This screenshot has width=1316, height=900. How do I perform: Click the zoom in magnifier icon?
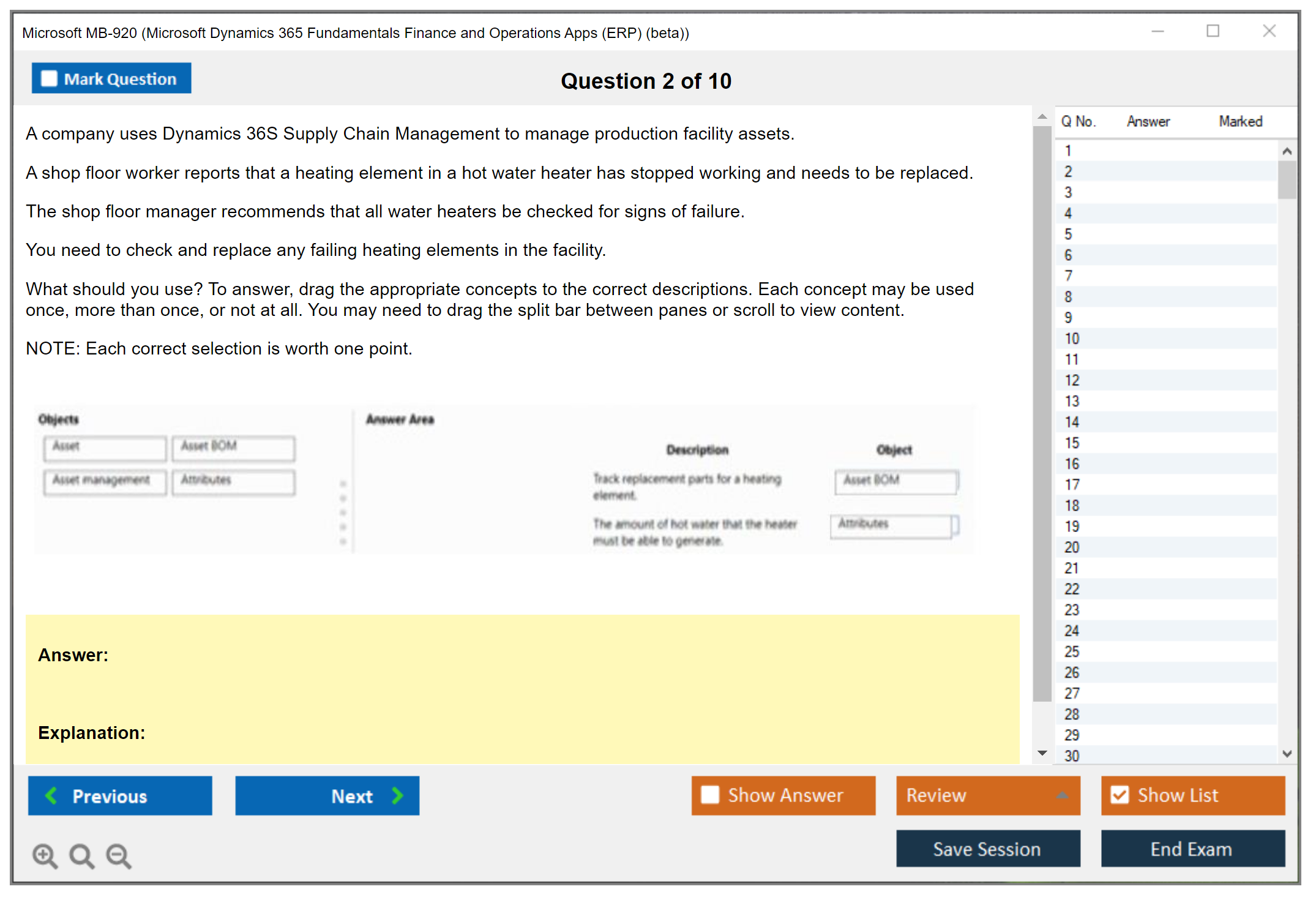[x=45, y=855]
